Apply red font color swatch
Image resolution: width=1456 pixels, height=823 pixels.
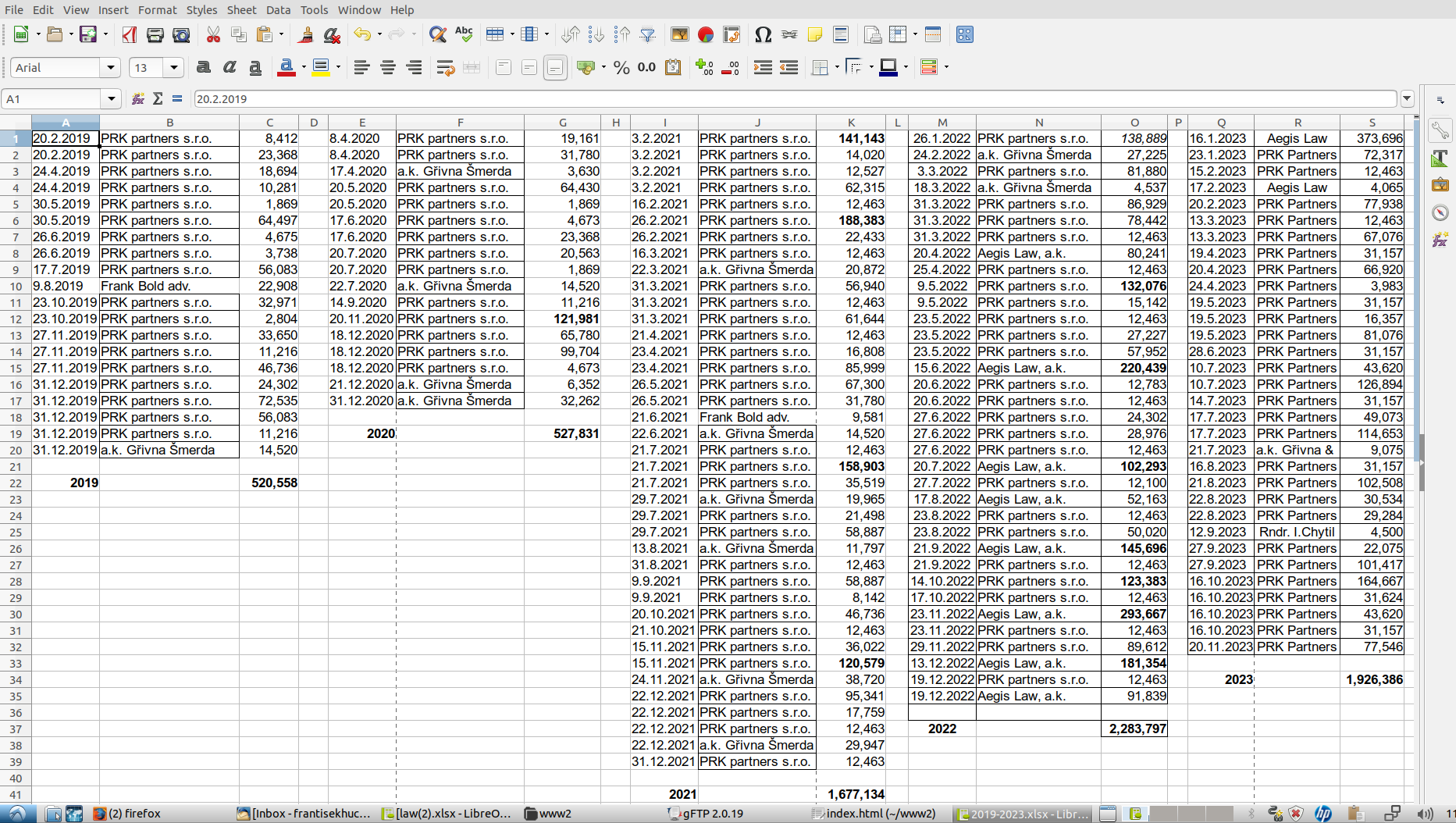pos(287,67)
